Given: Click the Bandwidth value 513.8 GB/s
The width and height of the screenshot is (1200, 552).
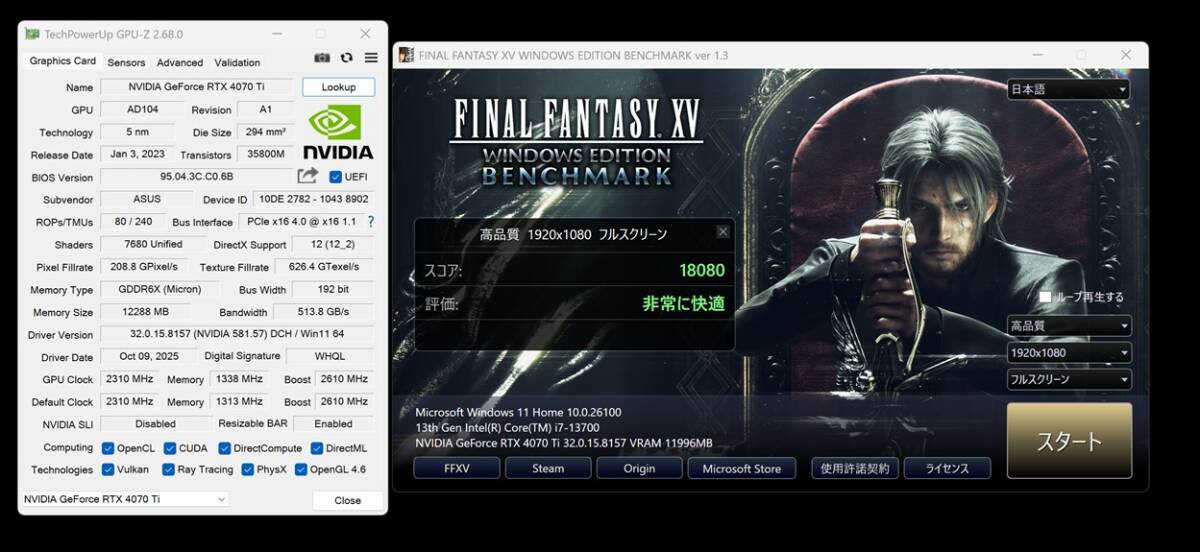Looking at the screenshot, I should tap(323, 312).
